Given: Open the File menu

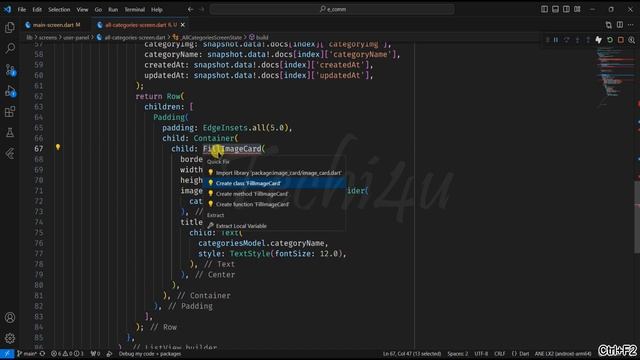Looking at the screenshot, I should (22, 9).
